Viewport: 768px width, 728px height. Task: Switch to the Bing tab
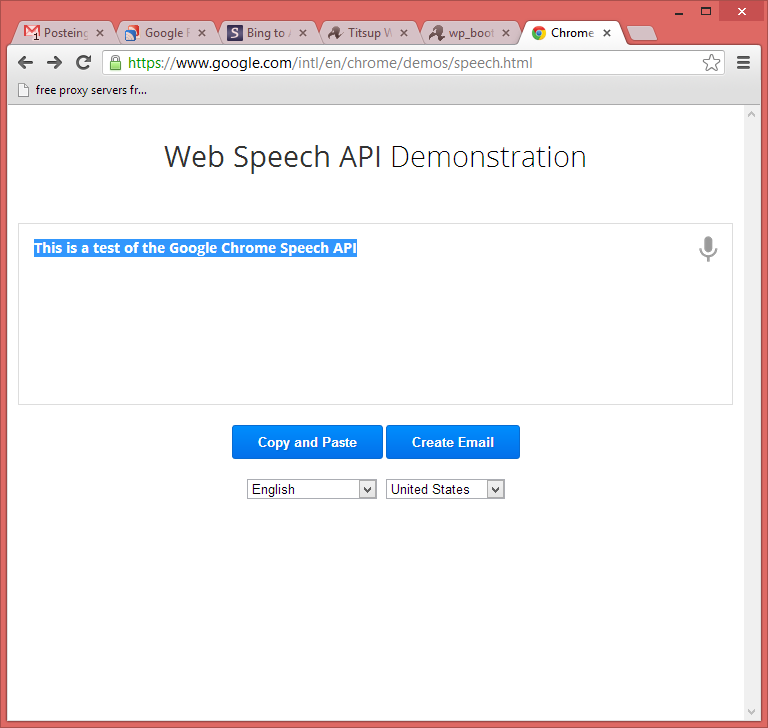(x=264, y=33)
